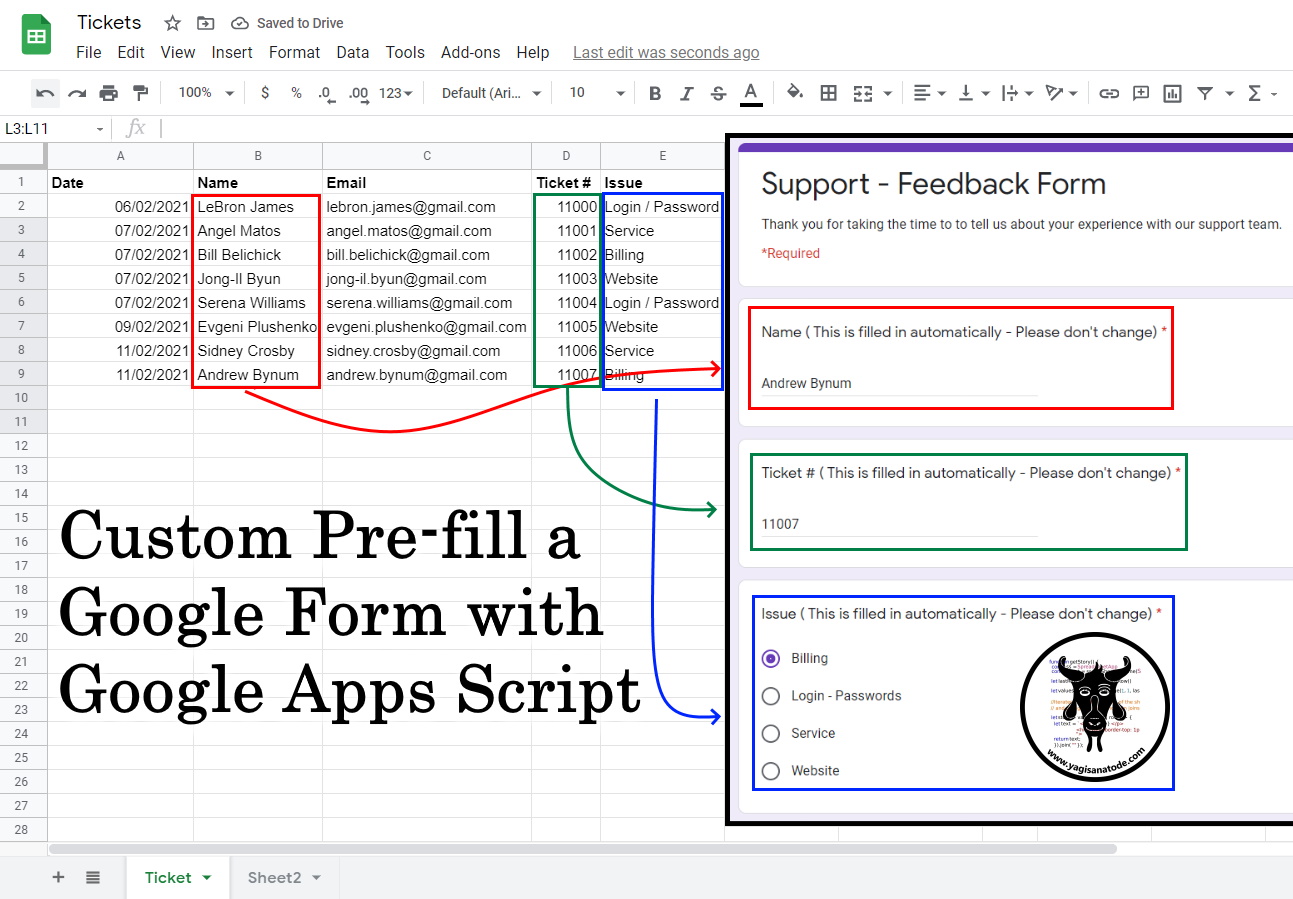The width and height of the screenshot is (1293, 899).
Task: Format as currency with the dollar icon
Action: (x=265, y=93)
